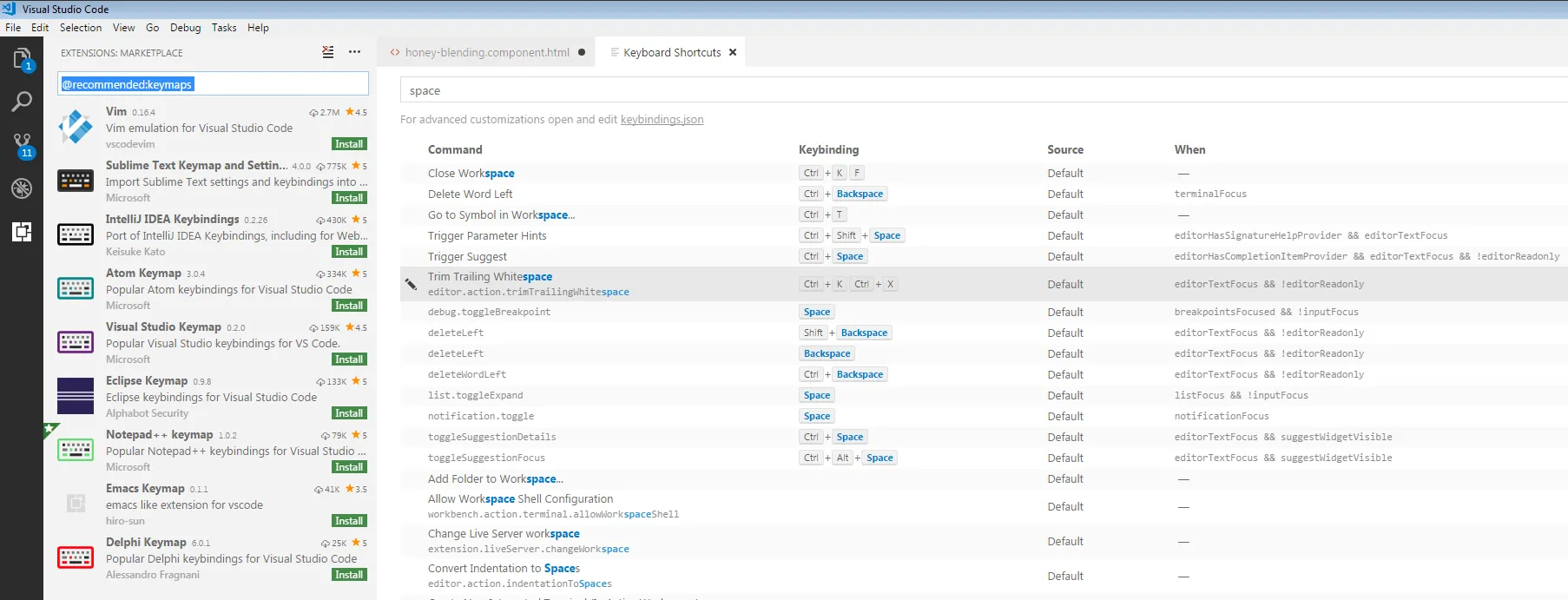This screenshot has height=600, width=1568.
Task: Click unsaved dot on honey-blending.component.html tab
Action: click(x=582, y=52)
